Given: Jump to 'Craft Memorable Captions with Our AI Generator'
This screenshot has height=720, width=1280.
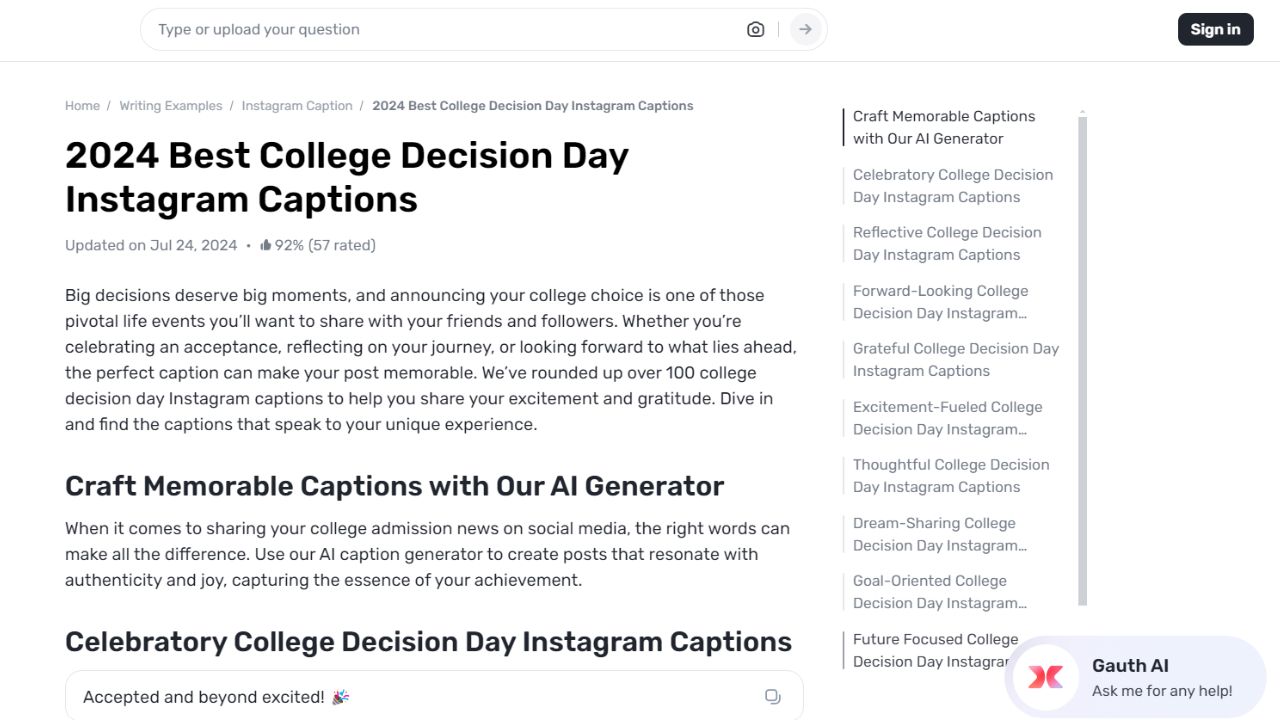Looking at the screenshot, I should point(943,127).
